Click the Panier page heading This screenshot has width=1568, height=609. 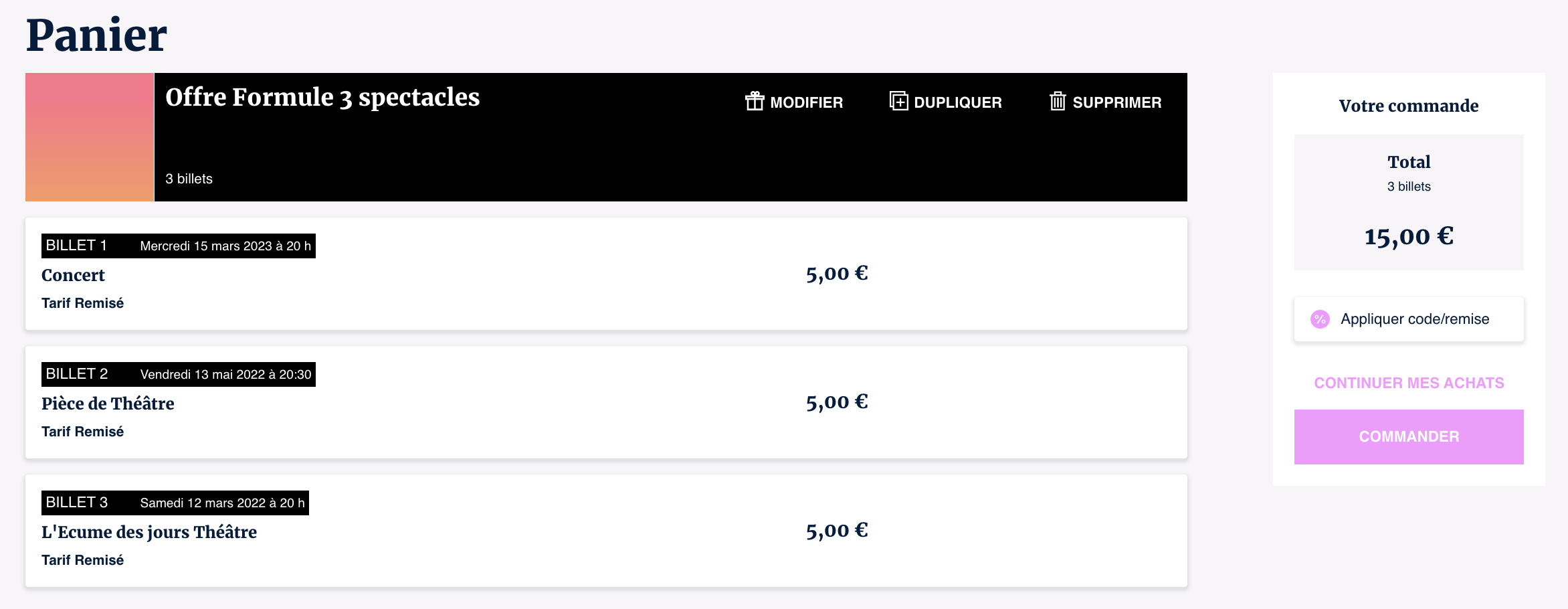[97, 35]
